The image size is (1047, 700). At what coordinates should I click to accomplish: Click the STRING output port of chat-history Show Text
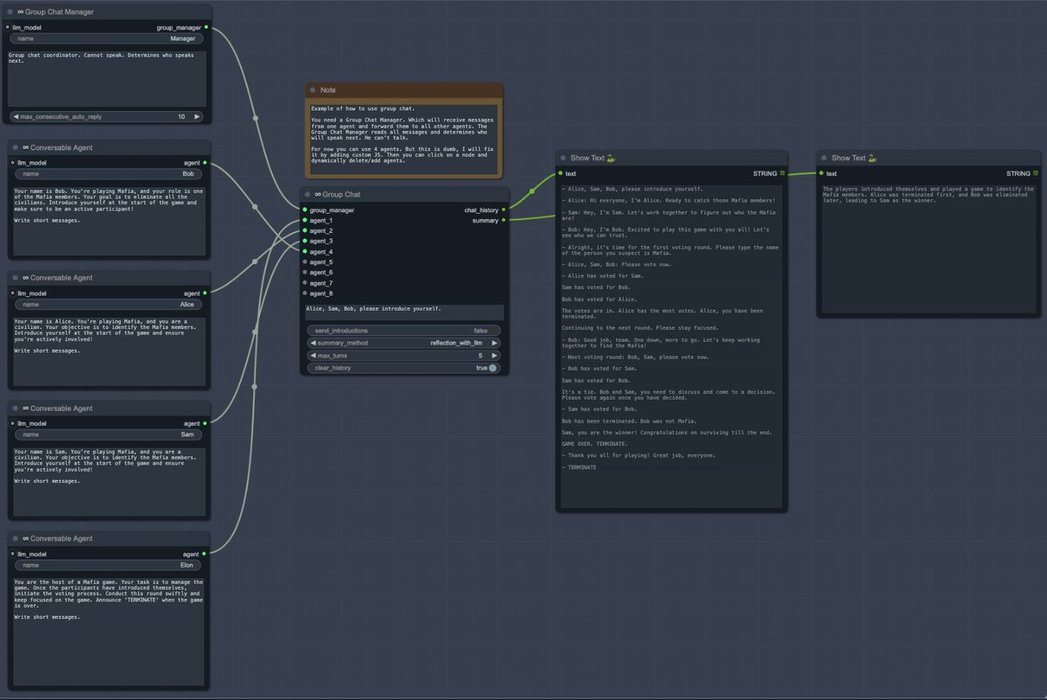pyautogui.click(x=783, y=174)
